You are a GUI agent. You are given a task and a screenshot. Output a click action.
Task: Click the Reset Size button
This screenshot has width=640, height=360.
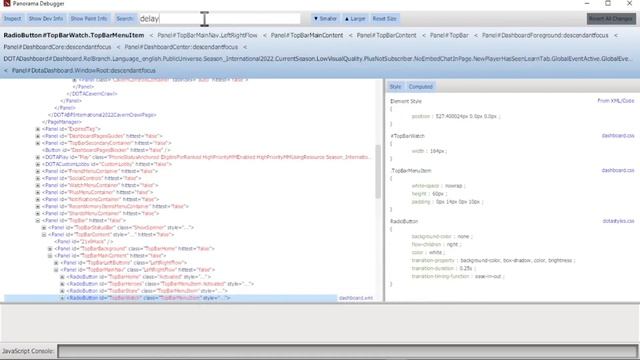(x=384, y=19)
